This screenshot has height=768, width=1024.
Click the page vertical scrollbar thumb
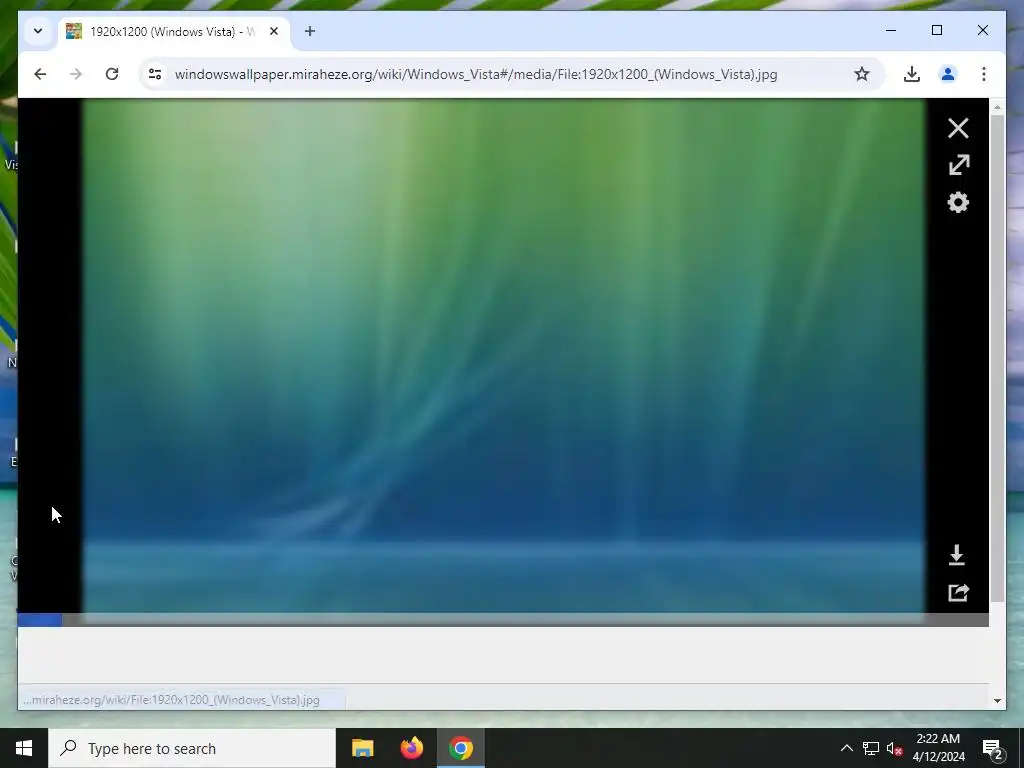(997, 358)
